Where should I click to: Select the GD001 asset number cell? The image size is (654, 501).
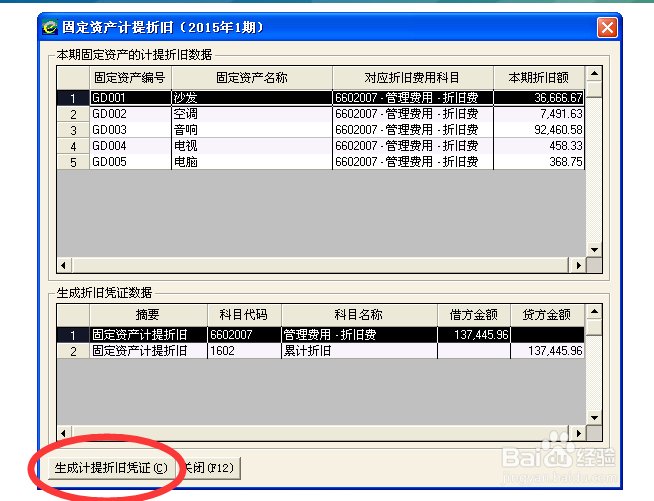point(130,98)
